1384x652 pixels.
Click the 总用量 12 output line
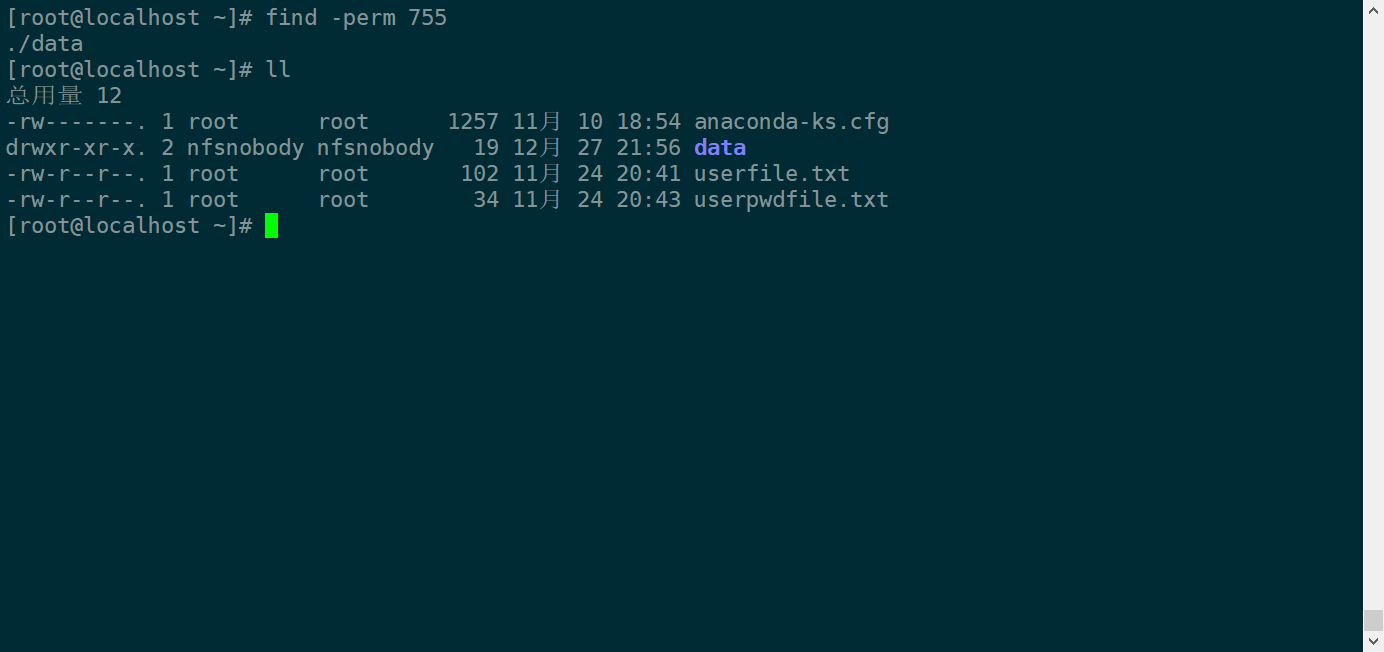(x=64, y=96)
